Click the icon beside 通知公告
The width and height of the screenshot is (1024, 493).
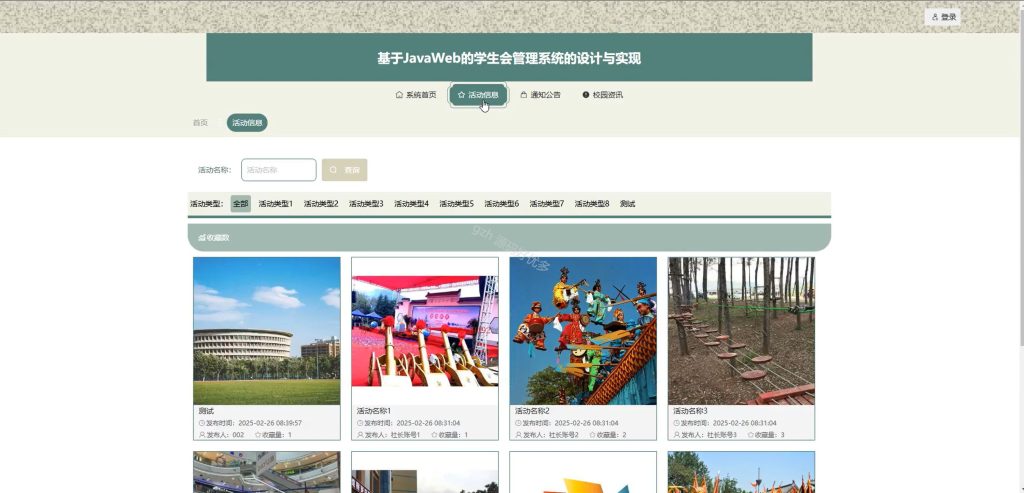(524, 95)
